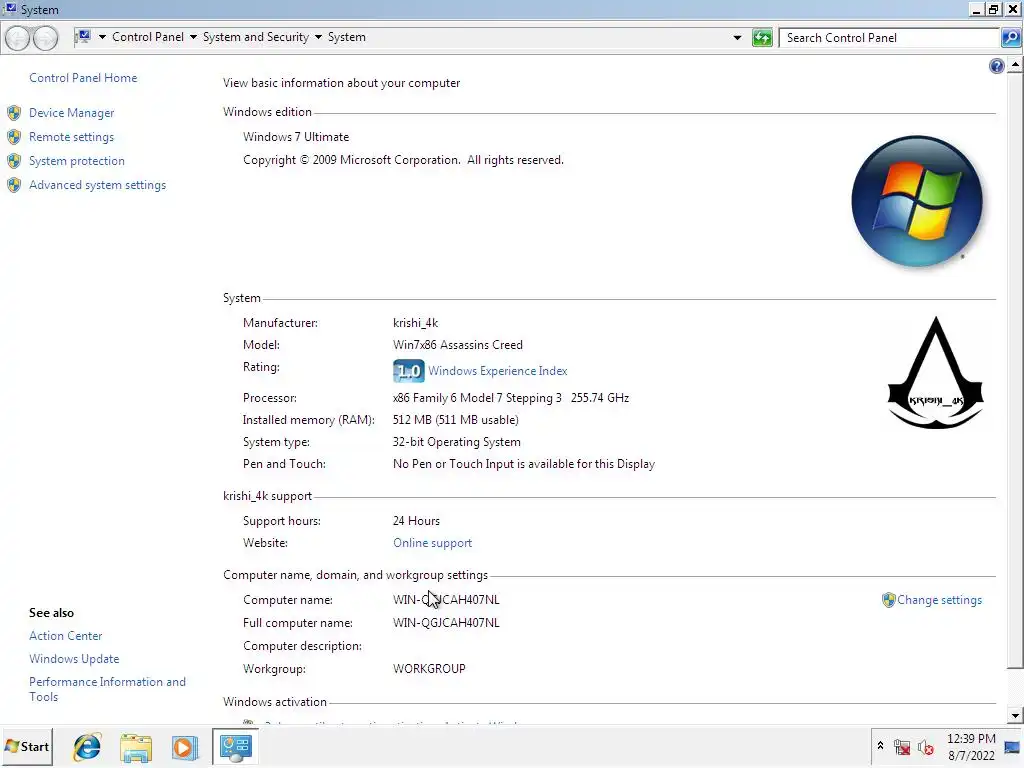Click the Windows 7 logo orb
The width and height of the screenshot is (1024, 768).
point(917,201)
